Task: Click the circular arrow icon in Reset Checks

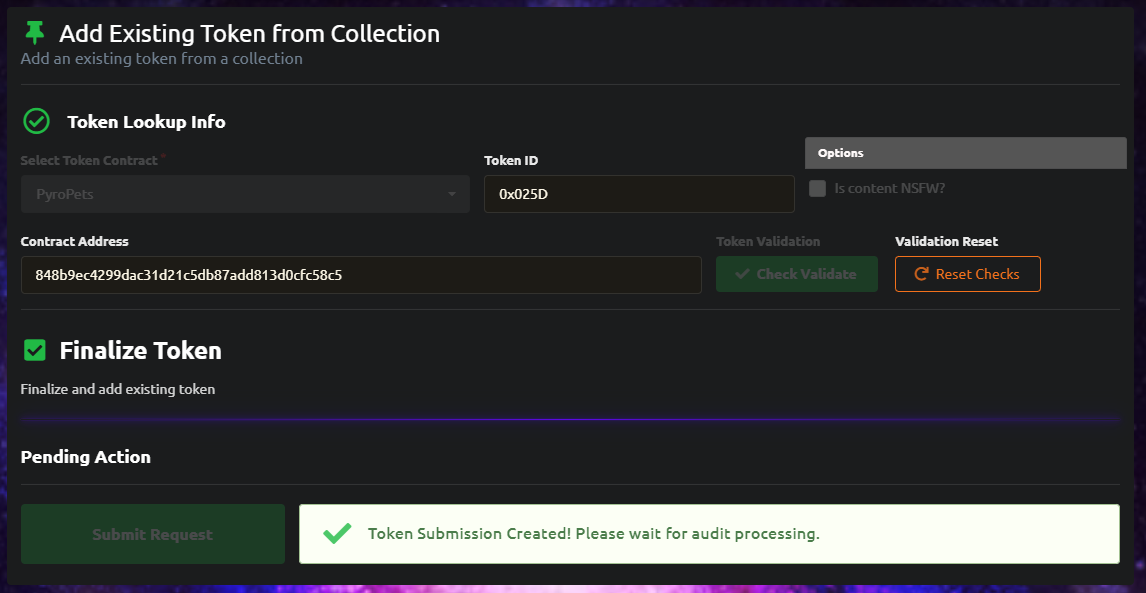Action: tap(922, 274)
